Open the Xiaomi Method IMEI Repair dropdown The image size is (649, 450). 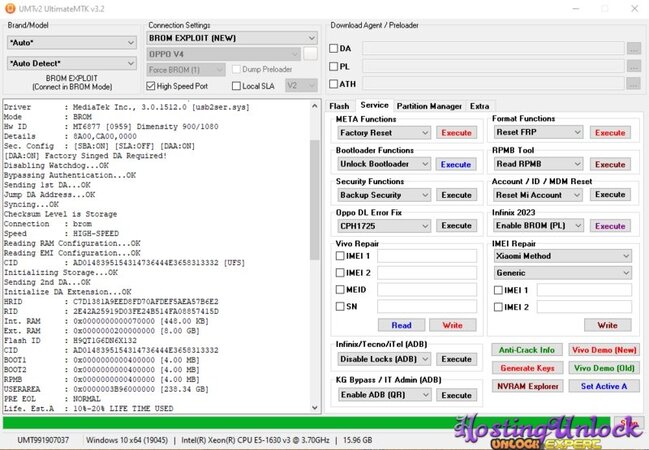(563, 256)
